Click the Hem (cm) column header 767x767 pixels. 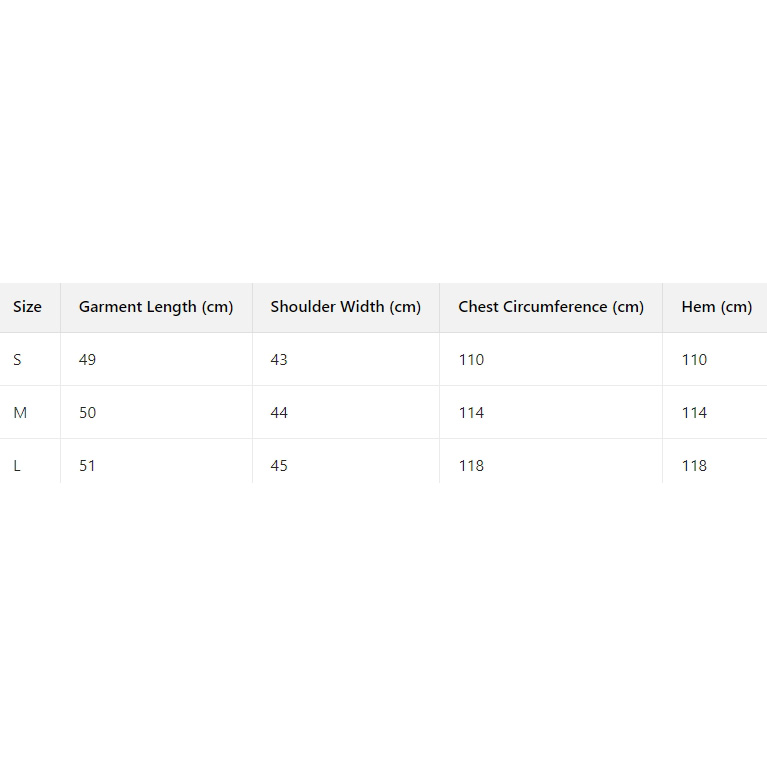point(716,307)
